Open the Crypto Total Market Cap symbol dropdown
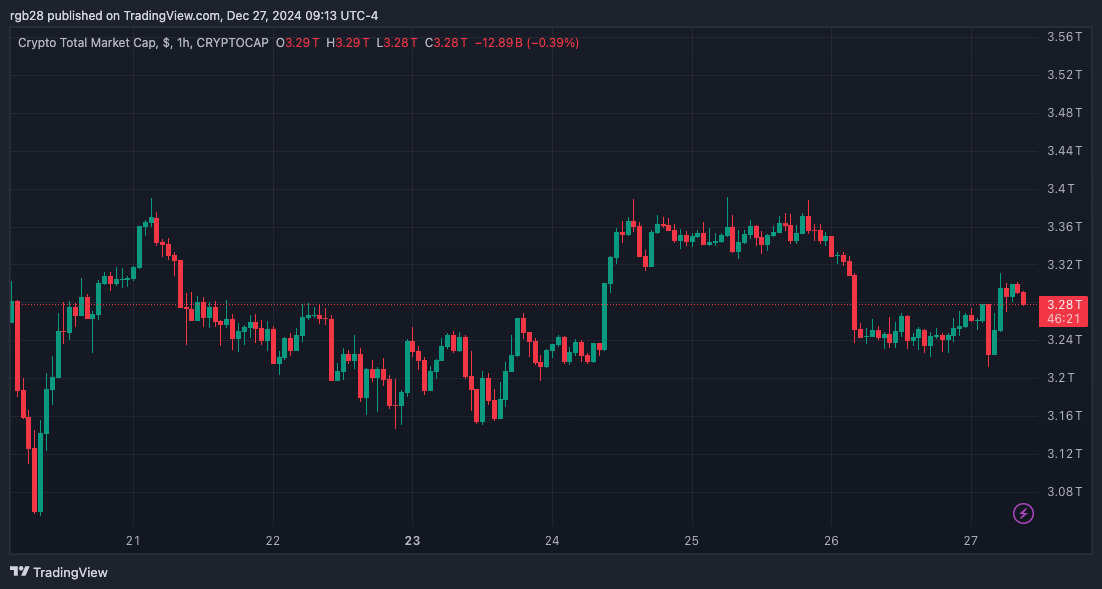1102x589 pixels. pos(90,43)
